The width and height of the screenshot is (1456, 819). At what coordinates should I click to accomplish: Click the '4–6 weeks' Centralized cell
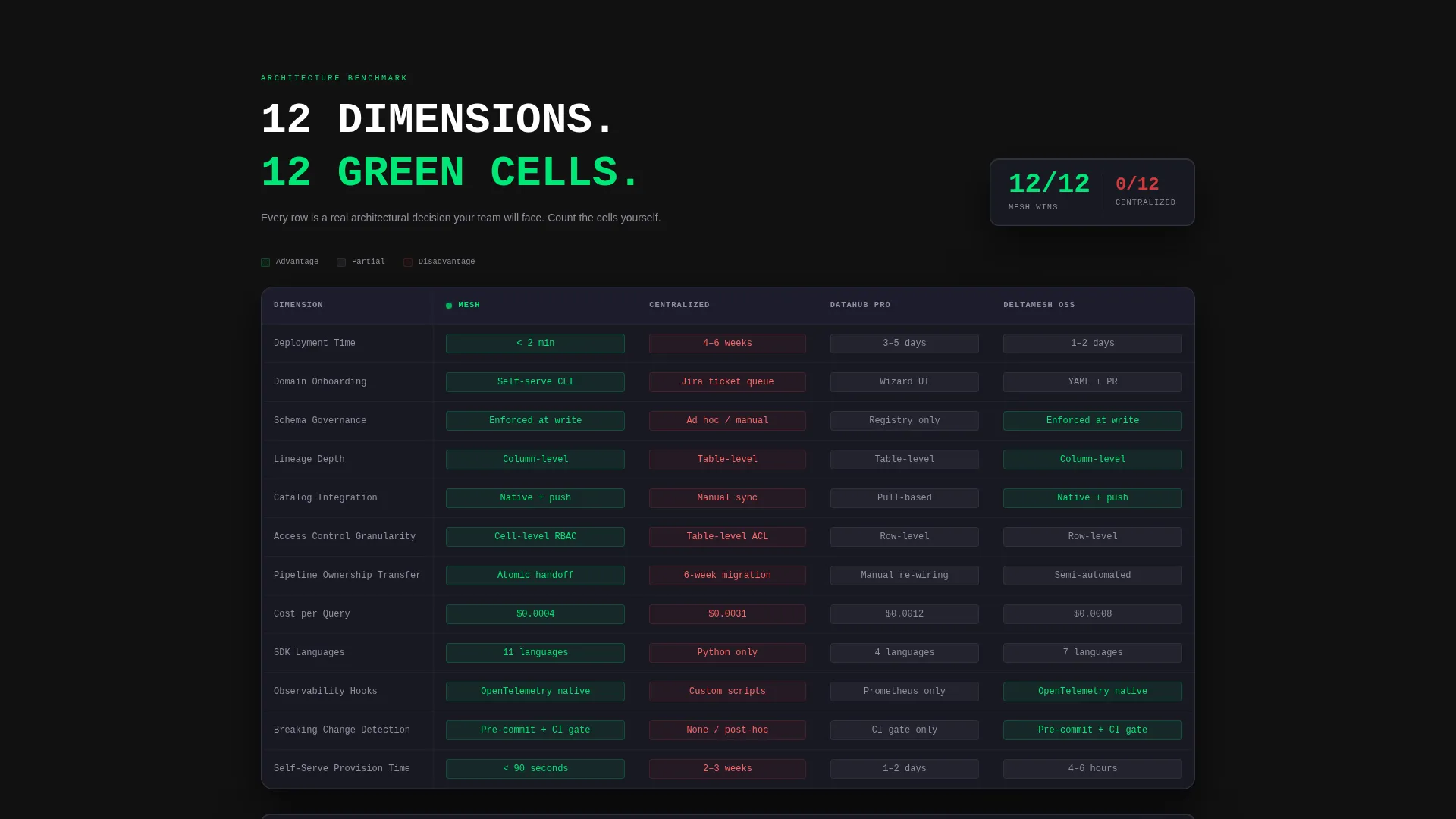727,344
